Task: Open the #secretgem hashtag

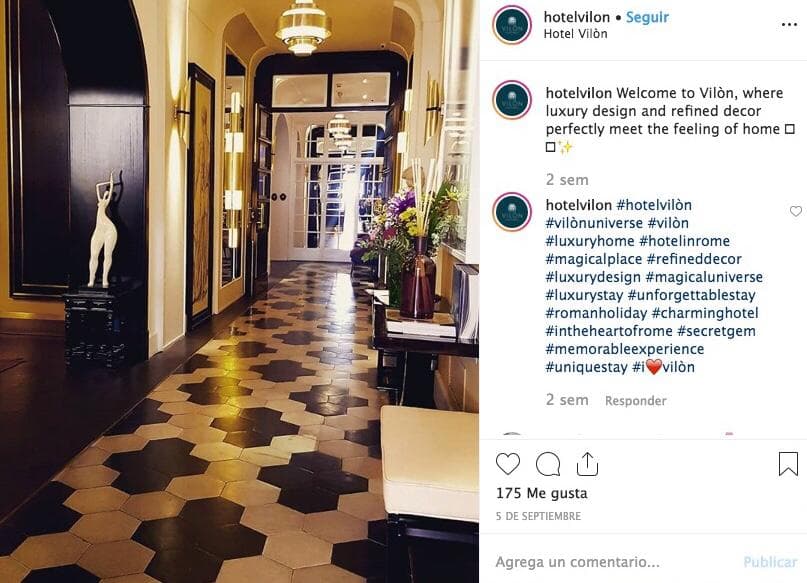Action: 716,331
